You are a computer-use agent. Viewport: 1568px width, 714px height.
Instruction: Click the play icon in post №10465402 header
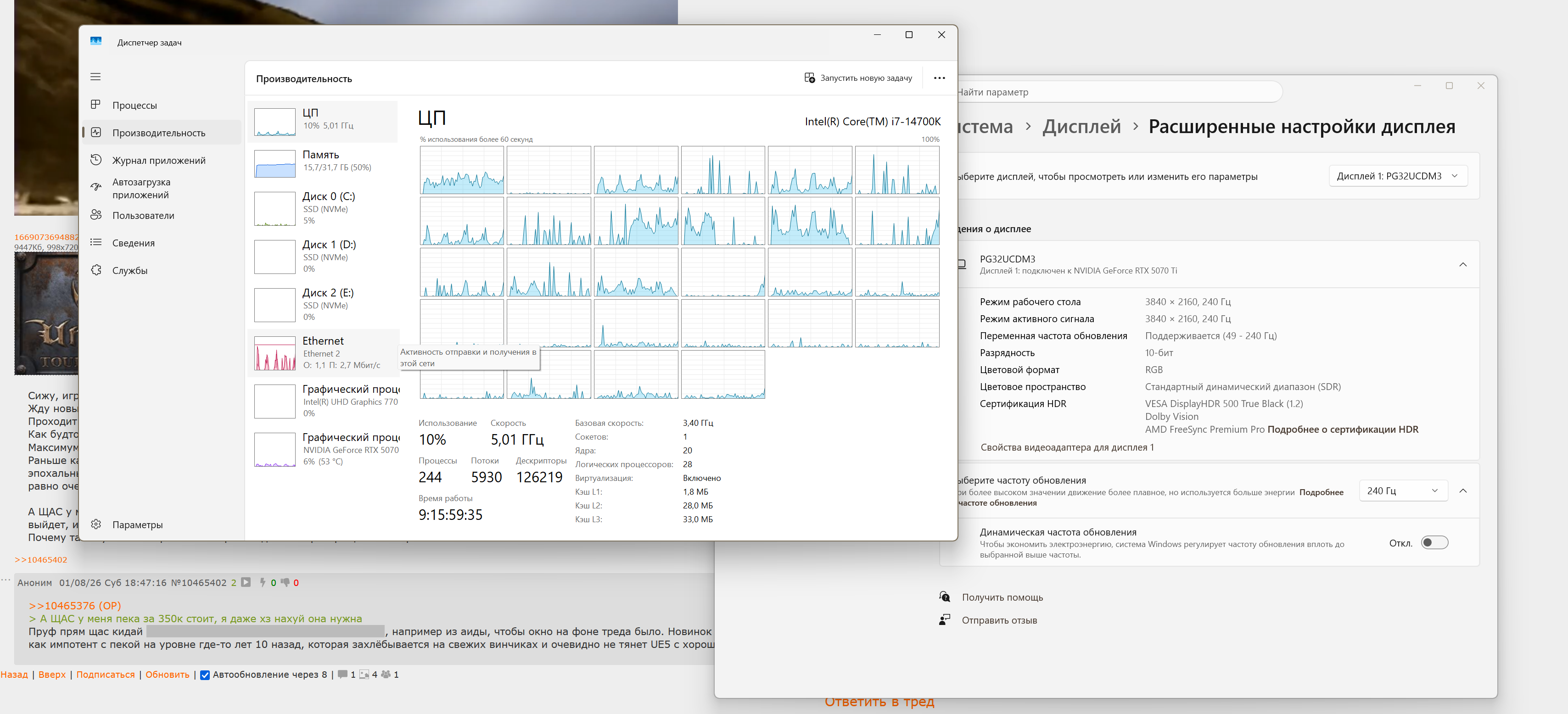[245, 582]
